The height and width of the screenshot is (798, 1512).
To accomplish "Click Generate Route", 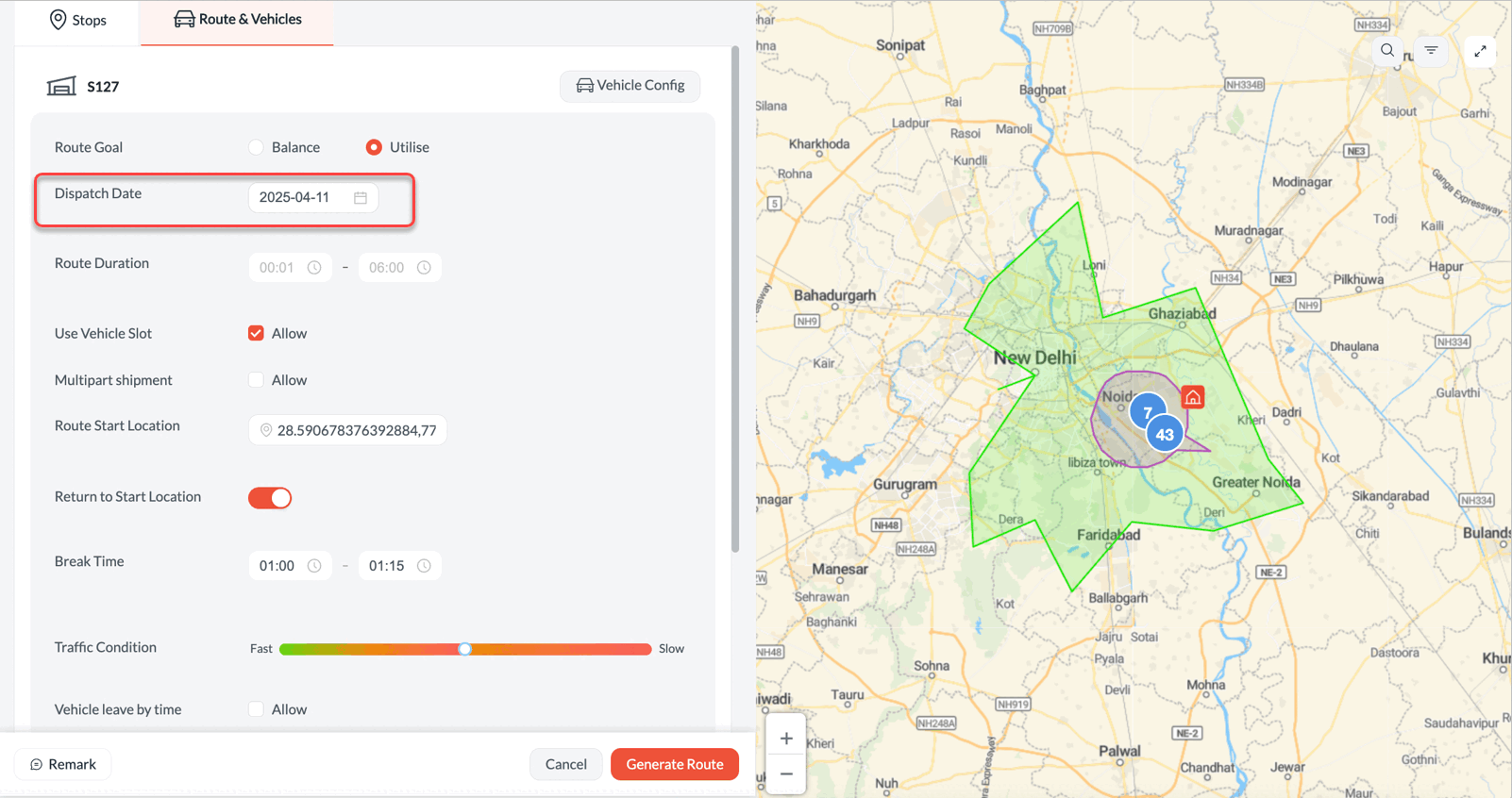I will click(675, 764).
